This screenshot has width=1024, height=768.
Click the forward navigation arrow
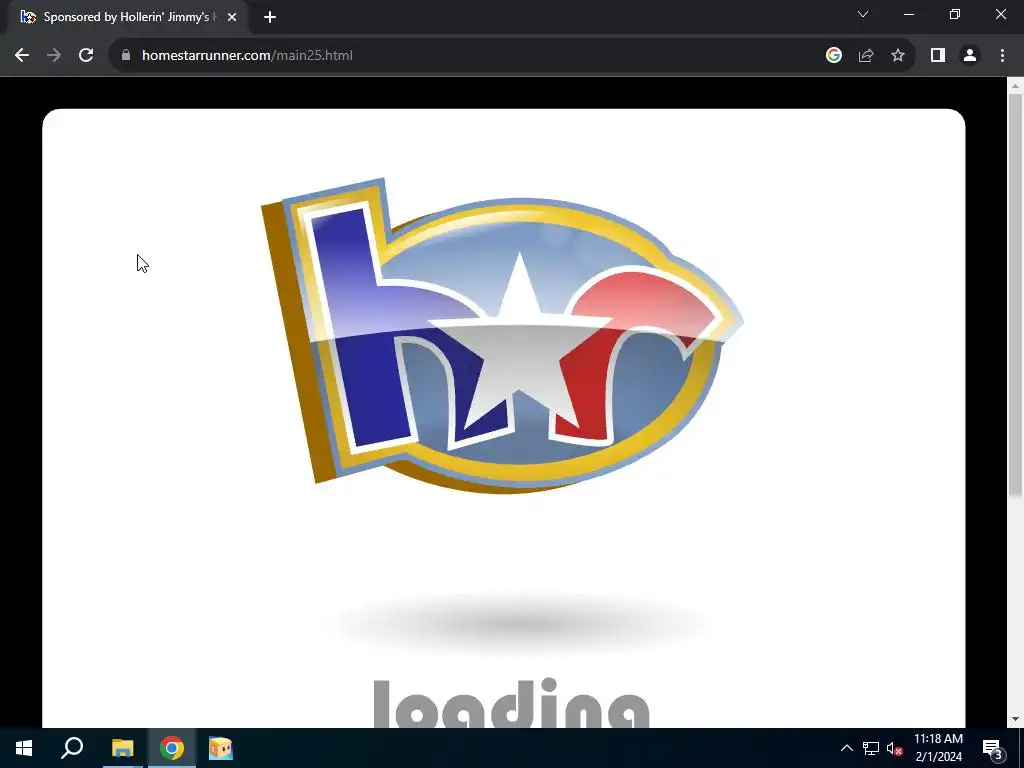pos(54,56)
